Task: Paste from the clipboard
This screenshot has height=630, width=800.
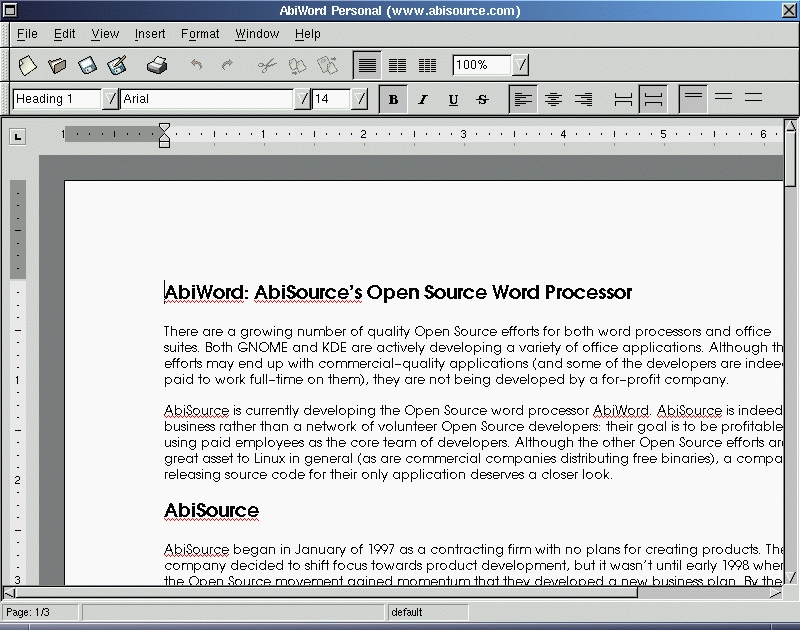Action: 326,64
